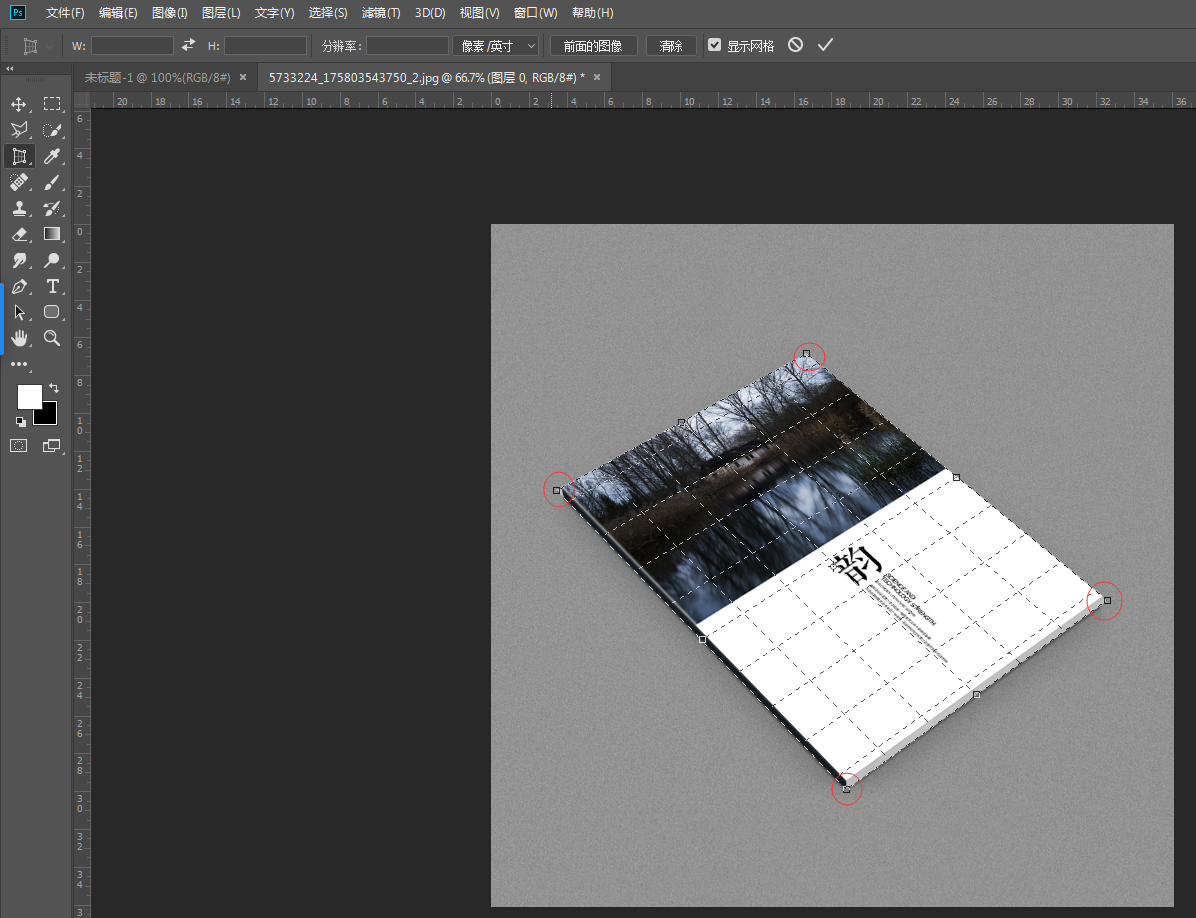1196x918 pixels.
Task: Close the 5733224_175803543750_2.jpg tab
Action: (x=597, y=77)
